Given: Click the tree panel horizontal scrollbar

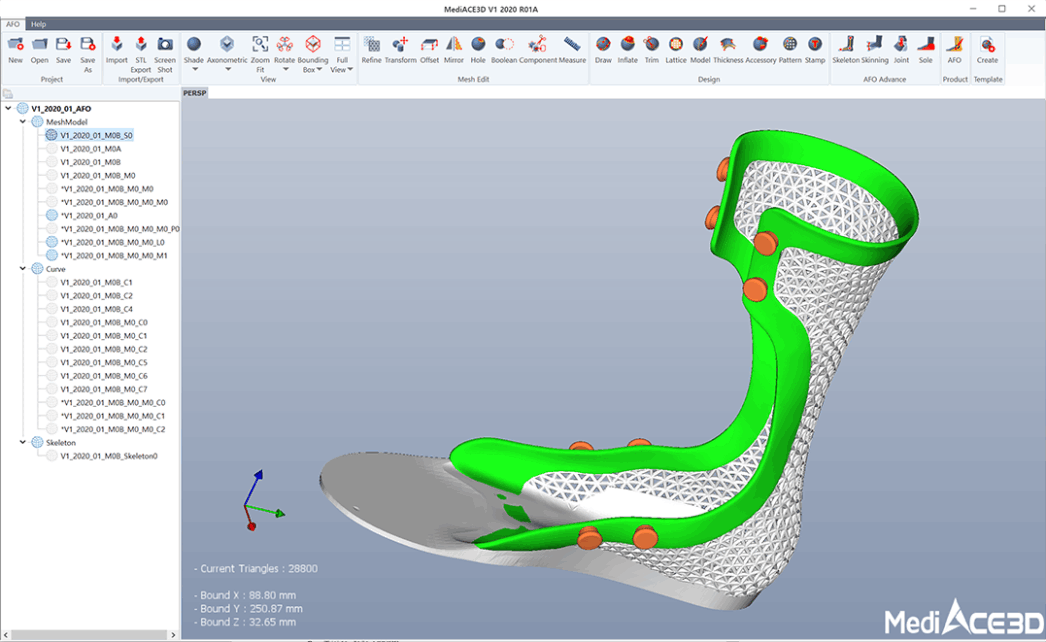Looking at the screenshot, I should 89,635.
